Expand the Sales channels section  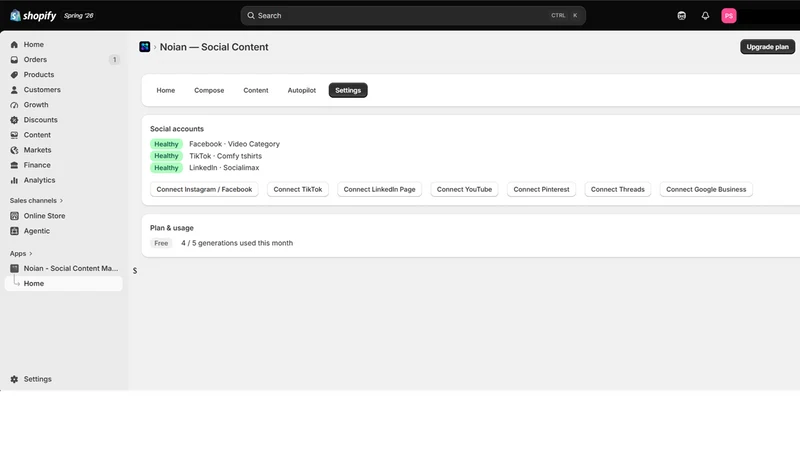(36, 201)
